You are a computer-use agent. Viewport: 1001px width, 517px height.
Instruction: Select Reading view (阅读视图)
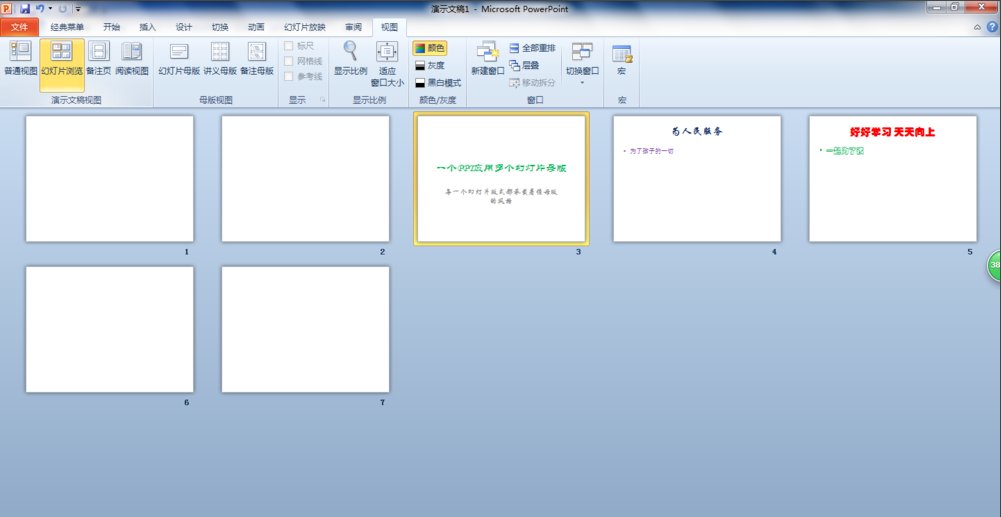[132, 59]
